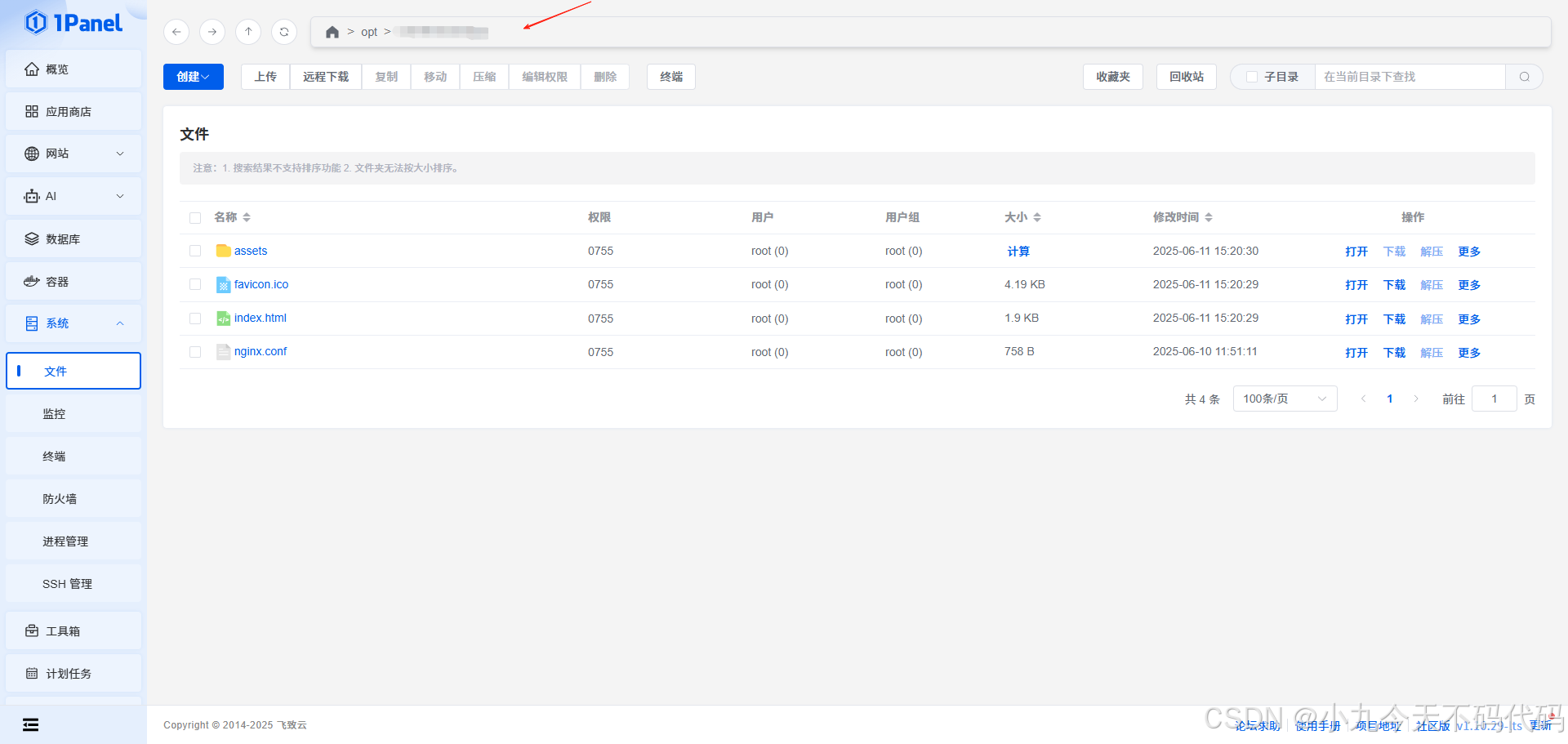Click the search magnifier icon

(x=1524, y=76)
